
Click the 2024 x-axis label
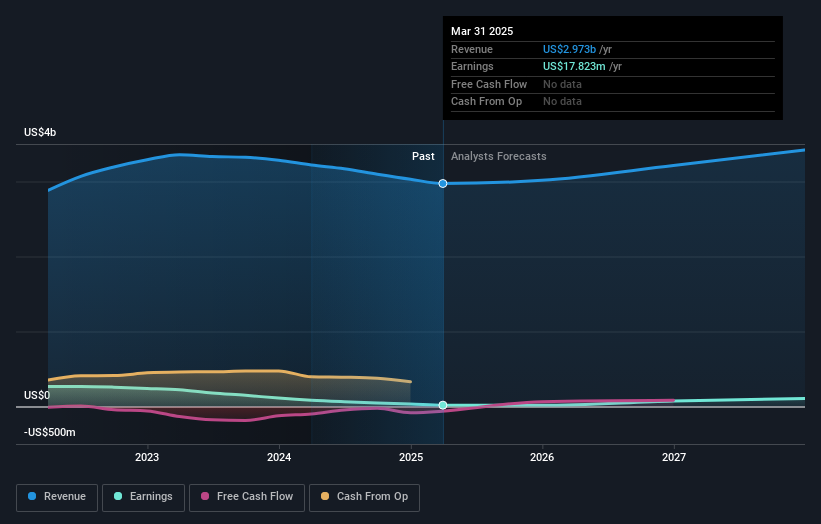[279, 457]
